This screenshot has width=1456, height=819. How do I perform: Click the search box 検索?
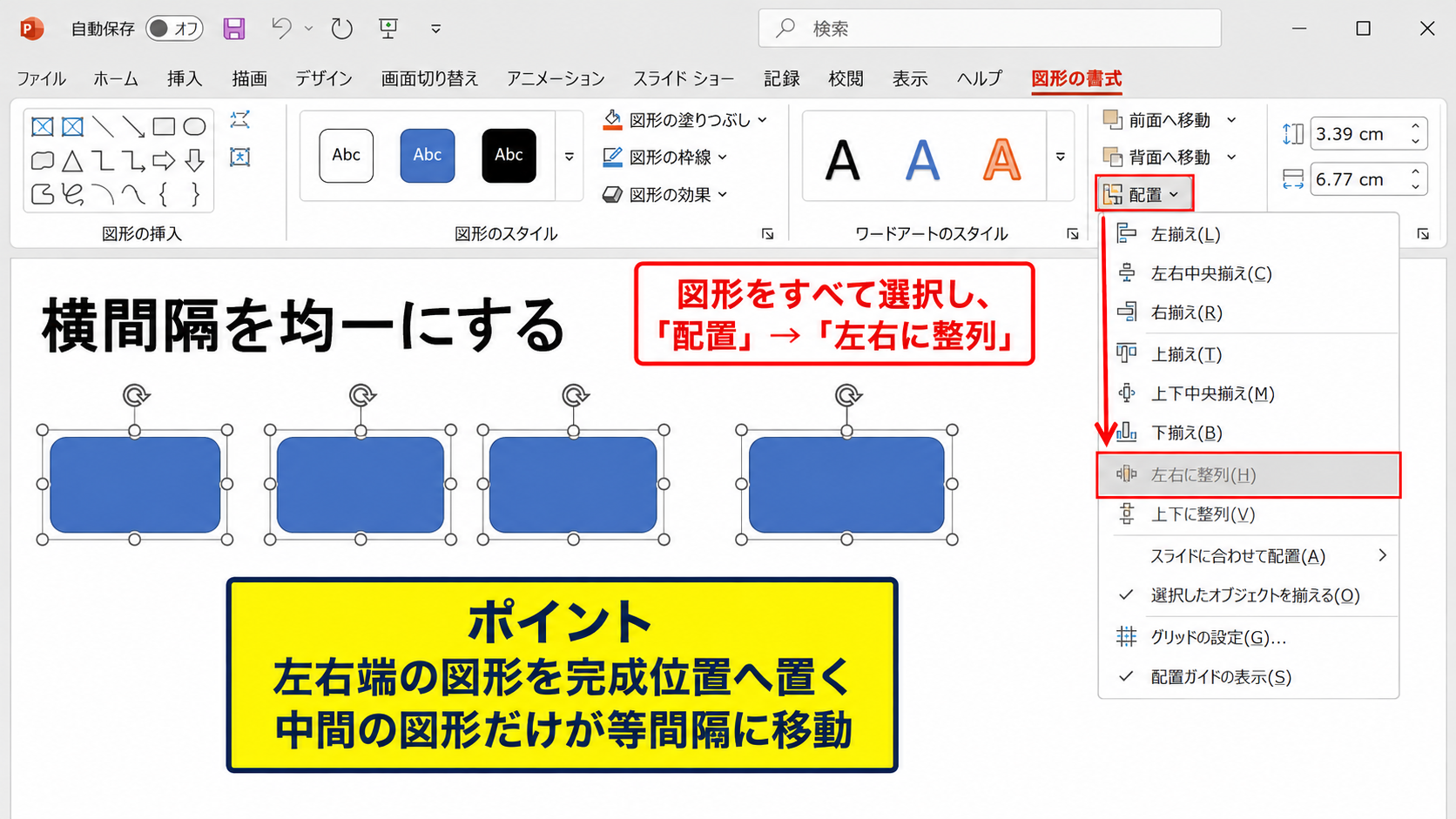(x=989, y=29)
